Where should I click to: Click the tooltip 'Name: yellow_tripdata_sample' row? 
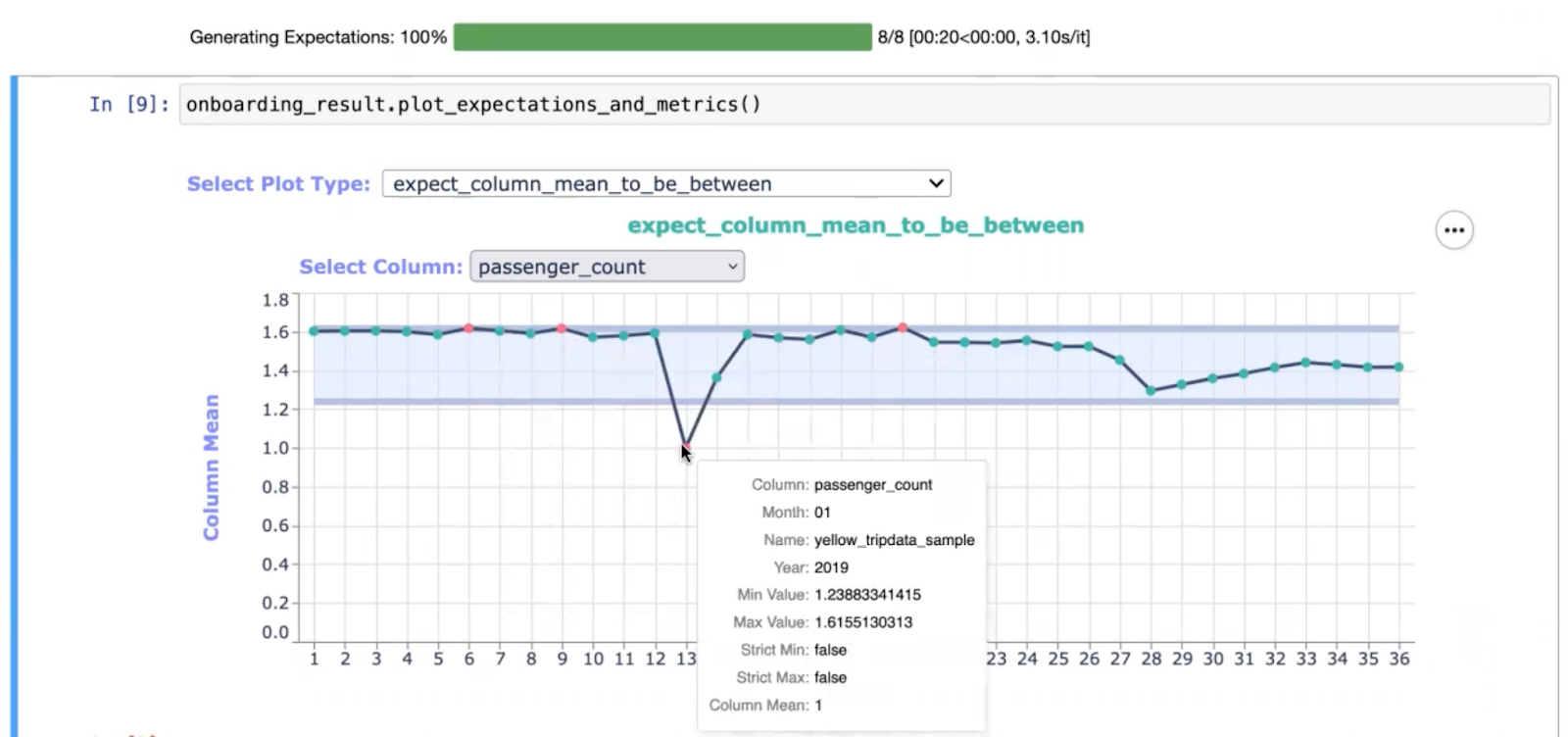tap(868, 540)
